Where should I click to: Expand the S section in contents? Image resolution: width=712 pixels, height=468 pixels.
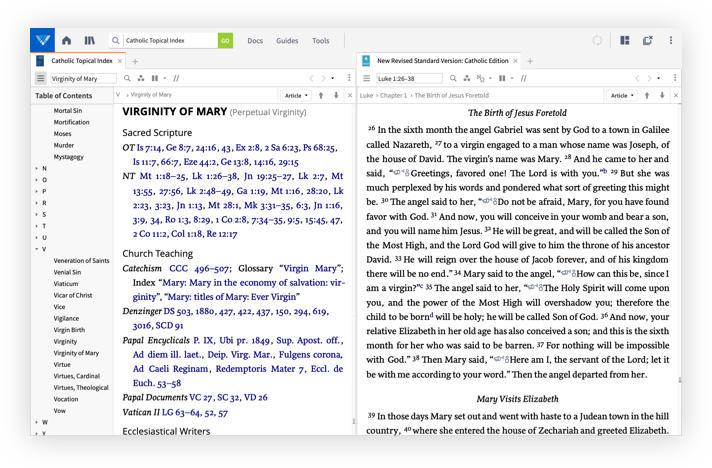36,215
